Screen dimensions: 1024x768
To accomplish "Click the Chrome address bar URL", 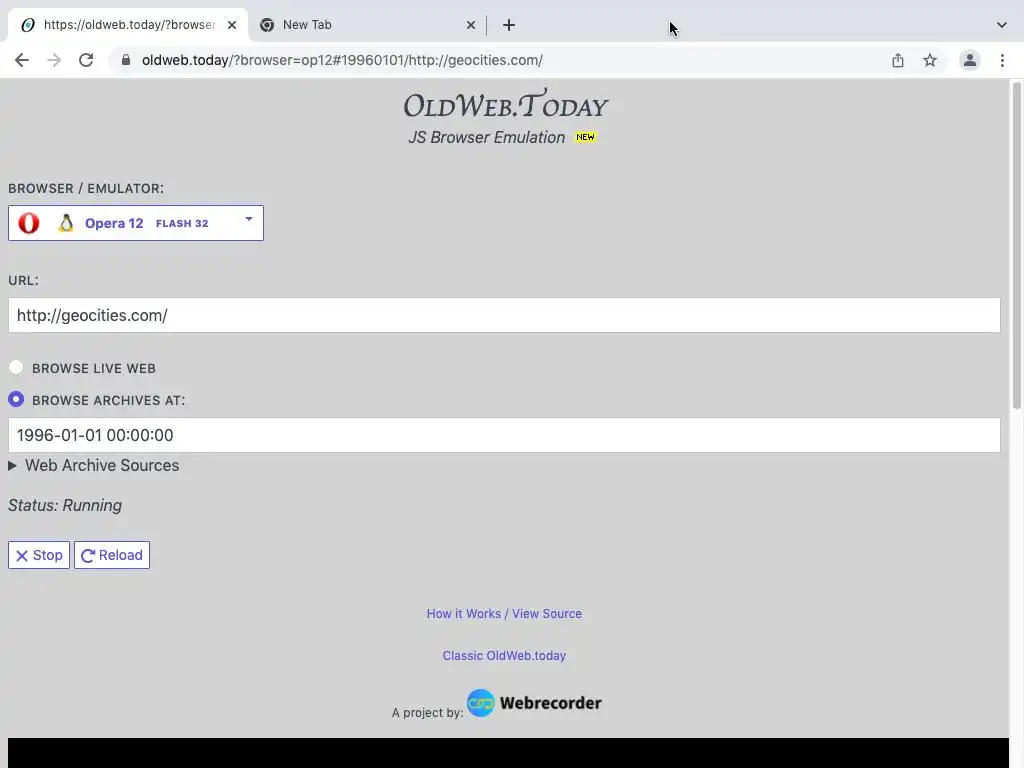I will point(342,60).
